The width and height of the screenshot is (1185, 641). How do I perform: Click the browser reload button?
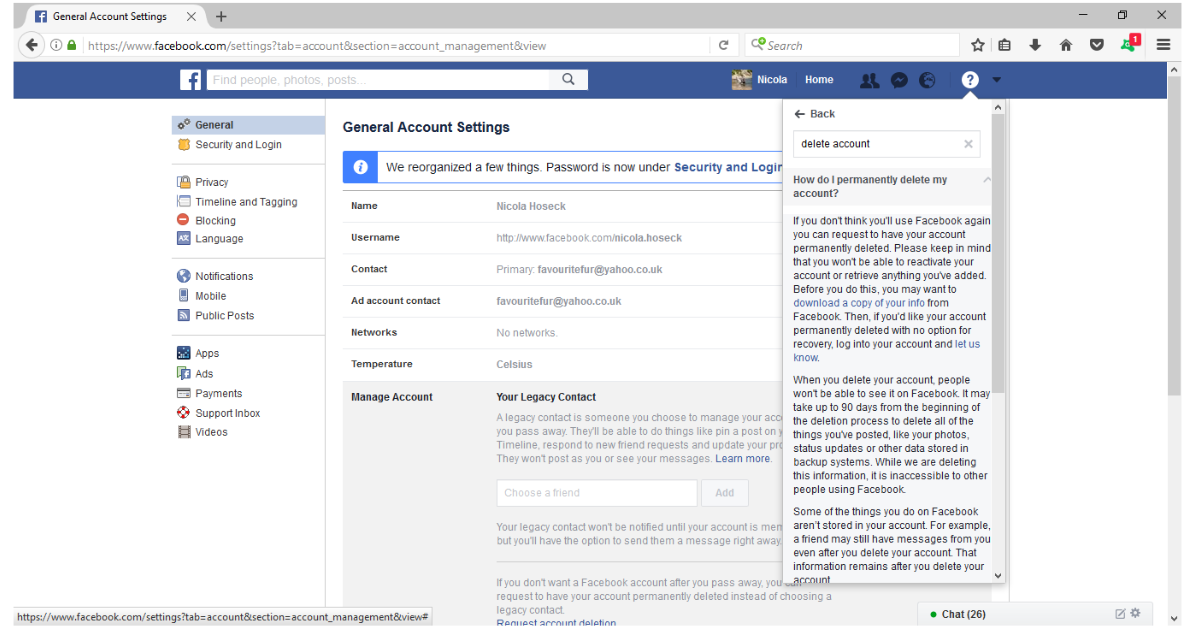(x=723, y=45)
